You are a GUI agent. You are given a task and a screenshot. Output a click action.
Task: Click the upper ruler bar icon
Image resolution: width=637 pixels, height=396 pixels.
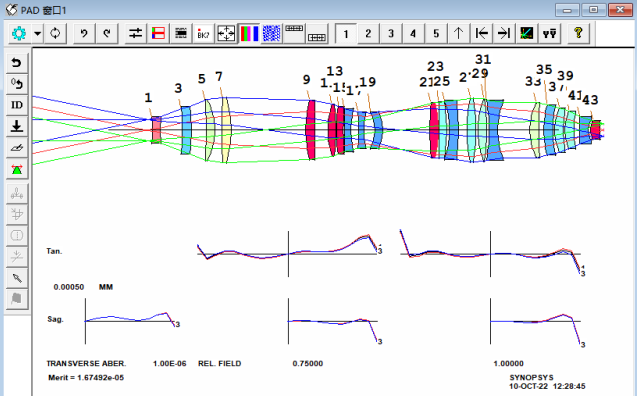[x=294, y=29]
